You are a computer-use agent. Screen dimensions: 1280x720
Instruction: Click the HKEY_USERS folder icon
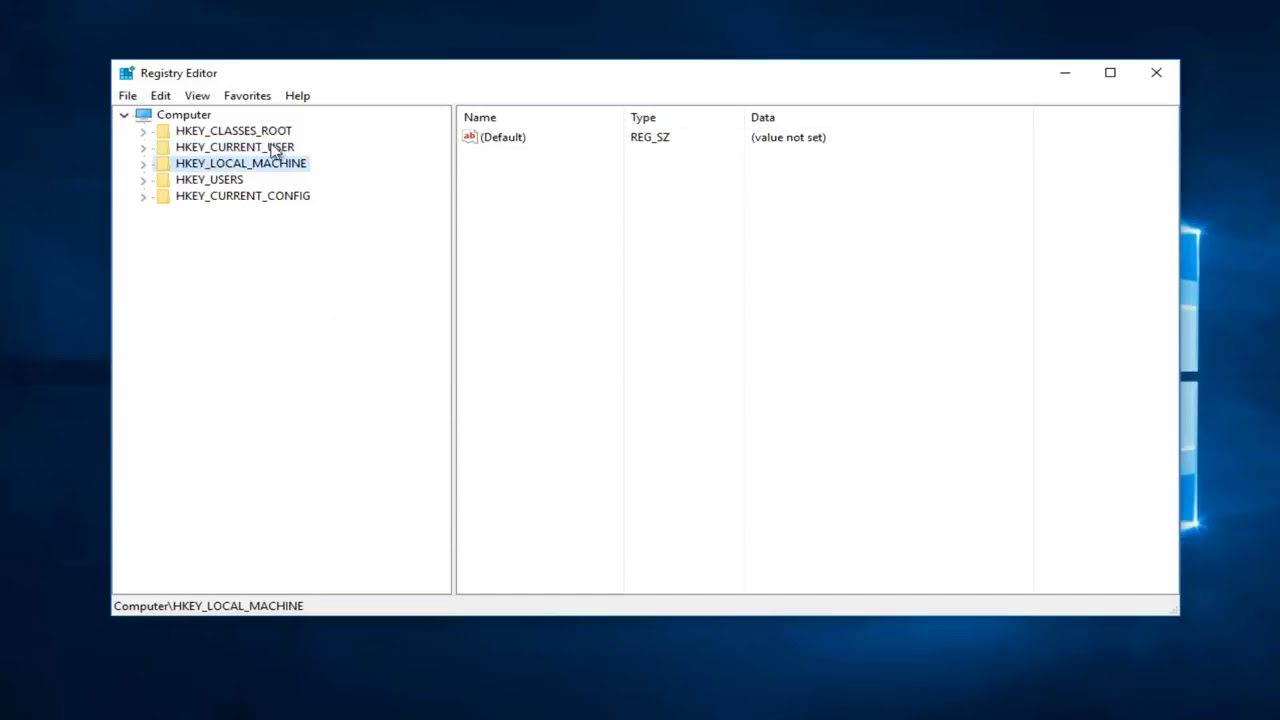(x=163, y=180)
